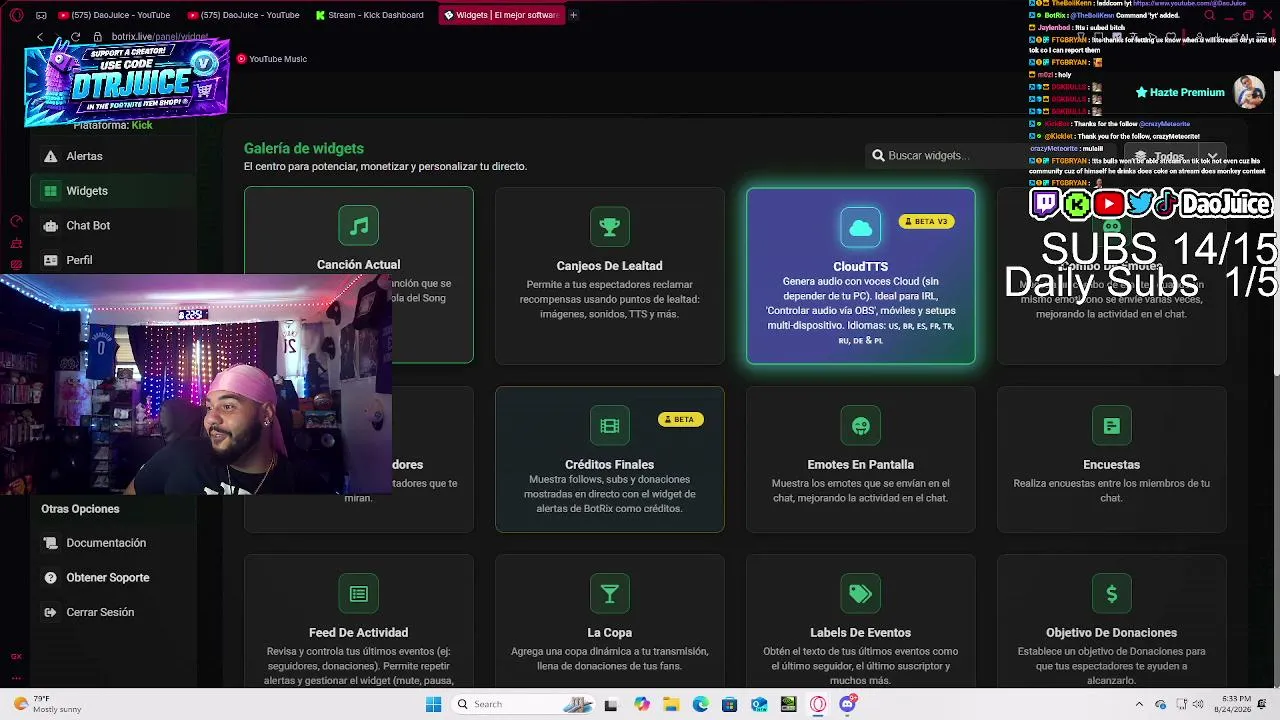Image resolution: width=1280 pixels, height=720 pixels.
Task: Click the Objetivo De Donaciones title
Action: (1111, 633)
